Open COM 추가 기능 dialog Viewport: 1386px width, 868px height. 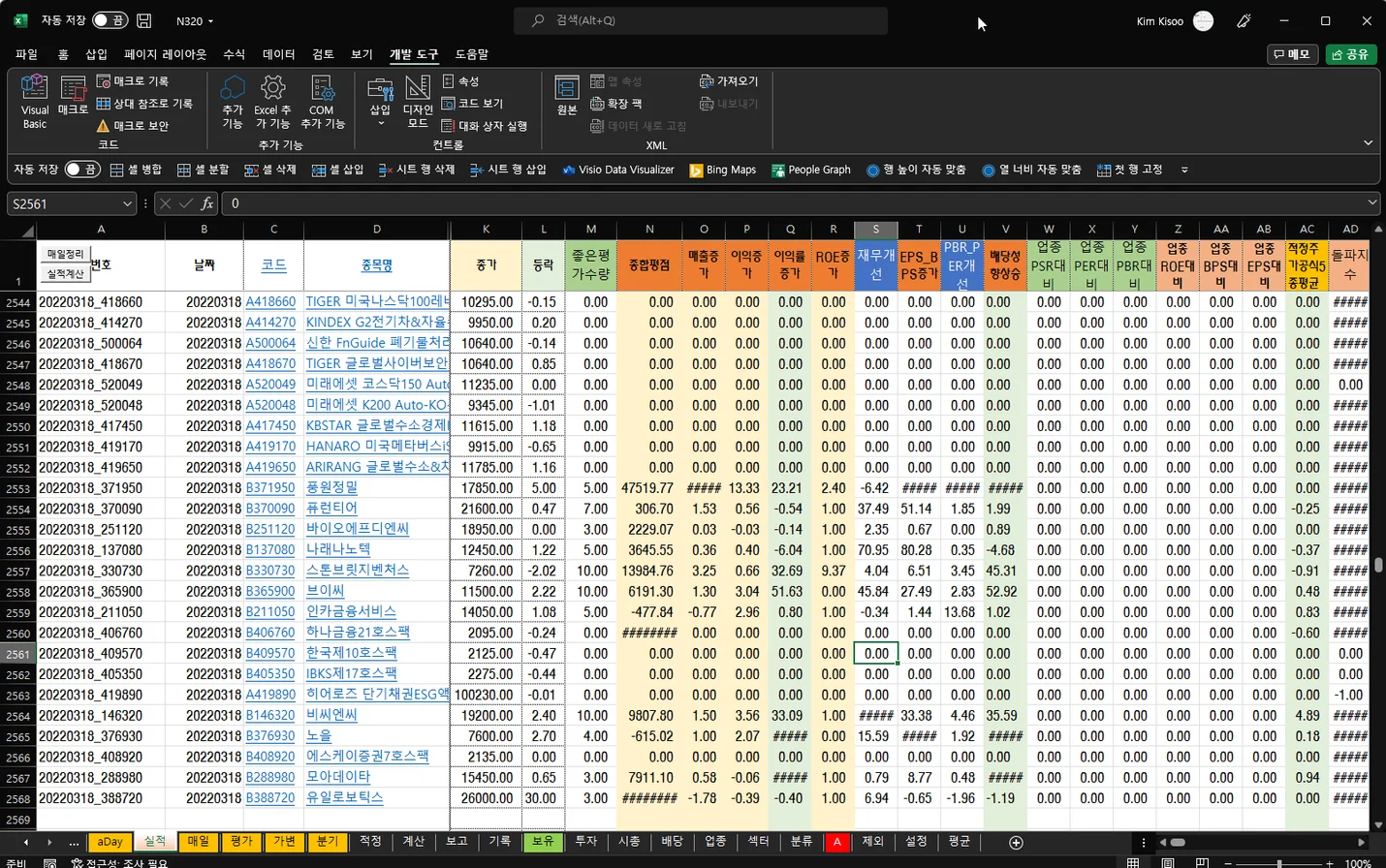point(323,101)
